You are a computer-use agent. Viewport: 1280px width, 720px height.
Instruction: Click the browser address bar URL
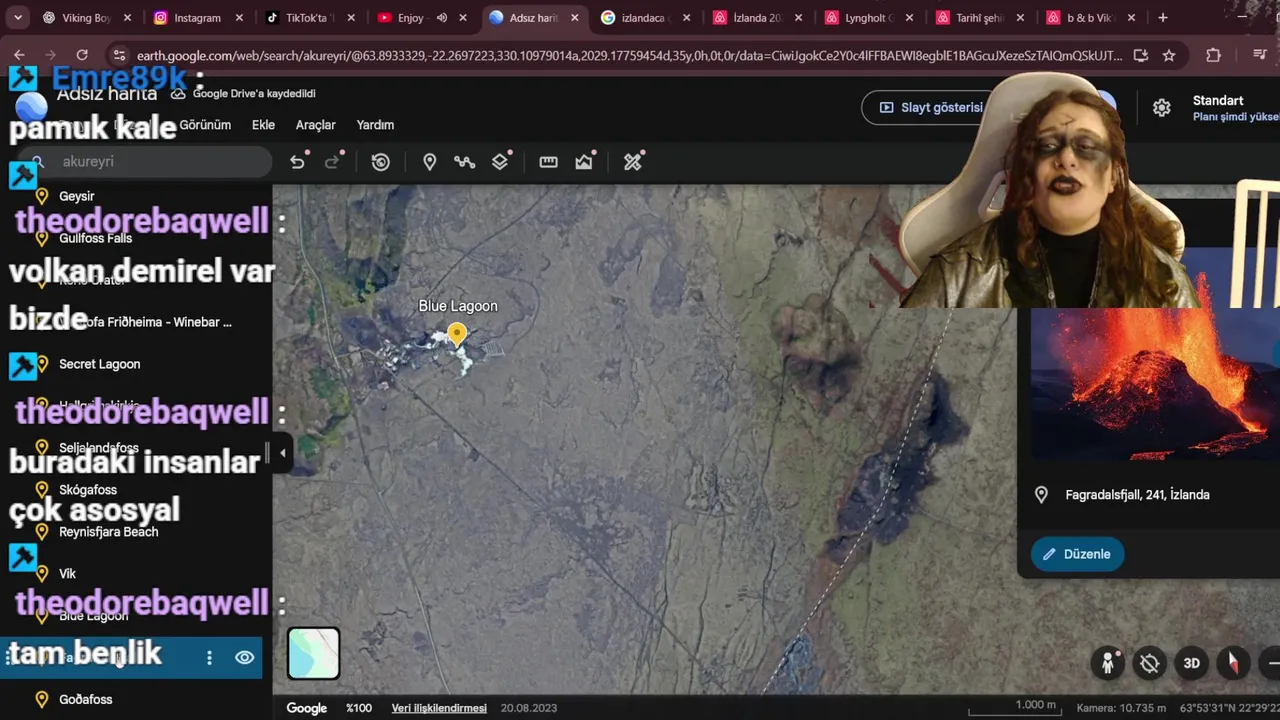[x=628, y=56]
